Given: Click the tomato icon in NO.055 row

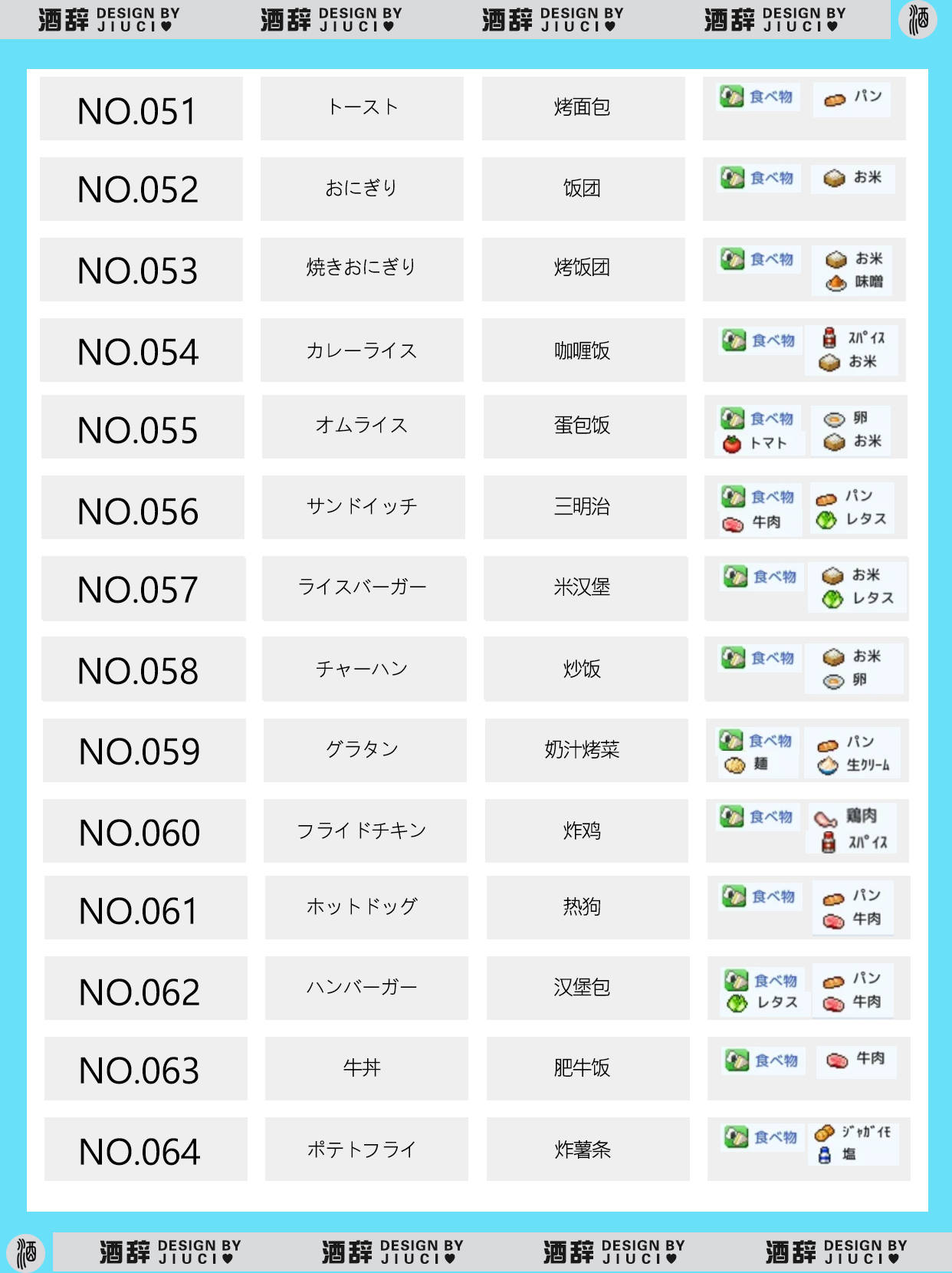Looking at the screenshot, I should point(732,443).
